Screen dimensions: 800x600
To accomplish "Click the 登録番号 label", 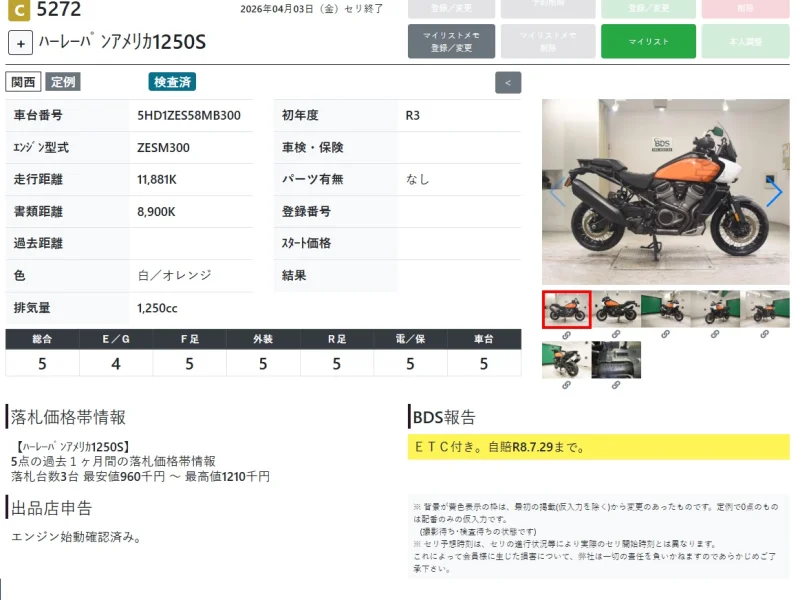I will (x=306, y=211).
